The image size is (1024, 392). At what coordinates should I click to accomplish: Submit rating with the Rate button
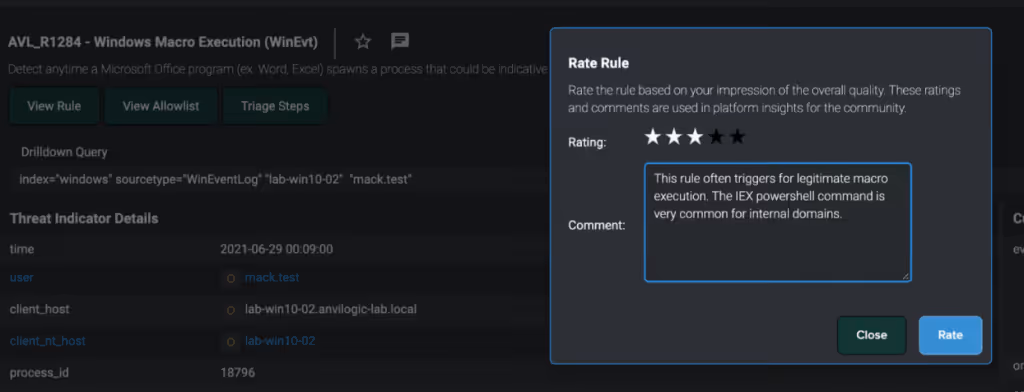950,335
